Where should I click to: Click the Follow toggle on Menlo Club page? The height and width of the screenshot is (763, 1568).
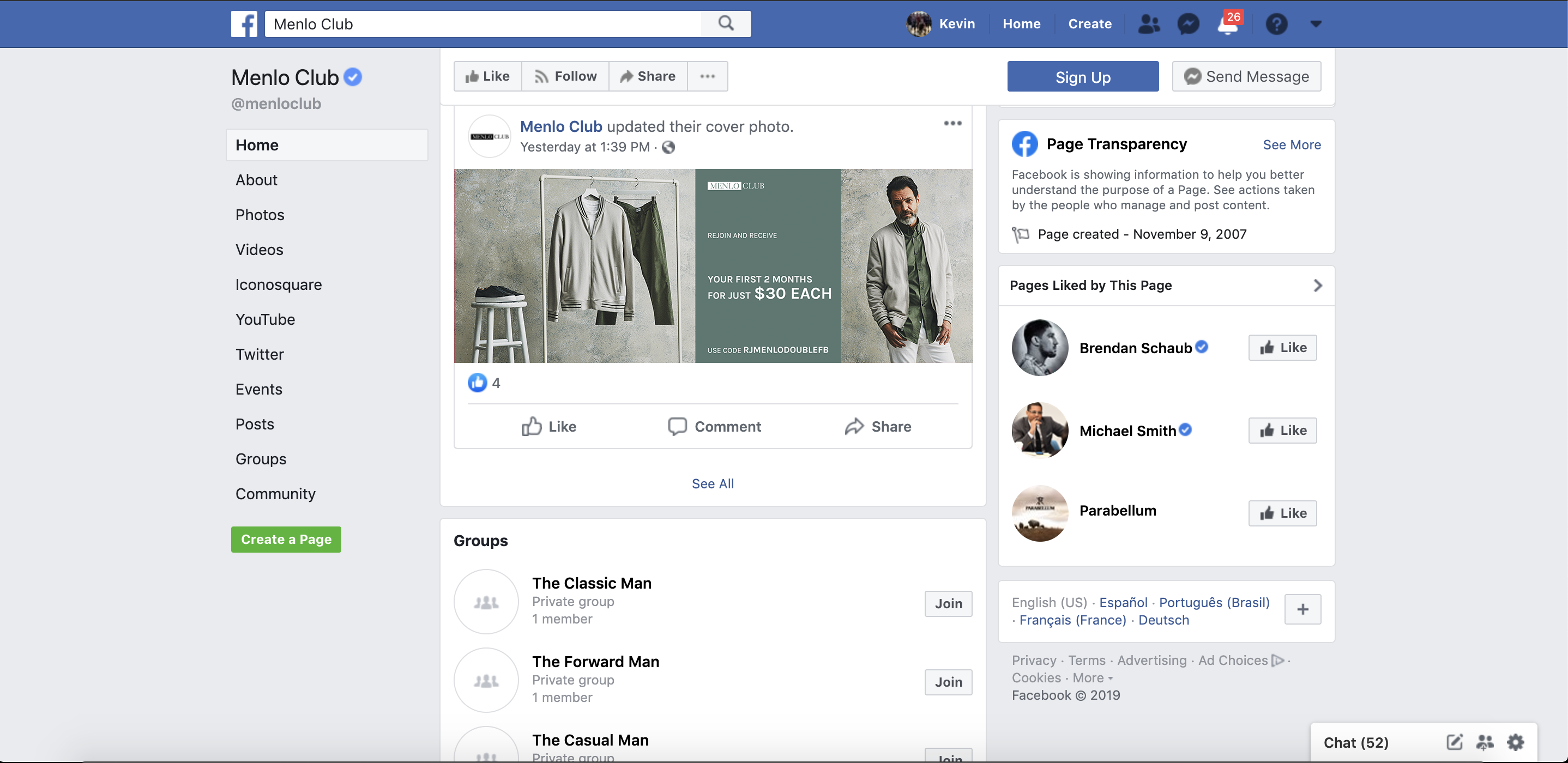click(x=566, y=76)
